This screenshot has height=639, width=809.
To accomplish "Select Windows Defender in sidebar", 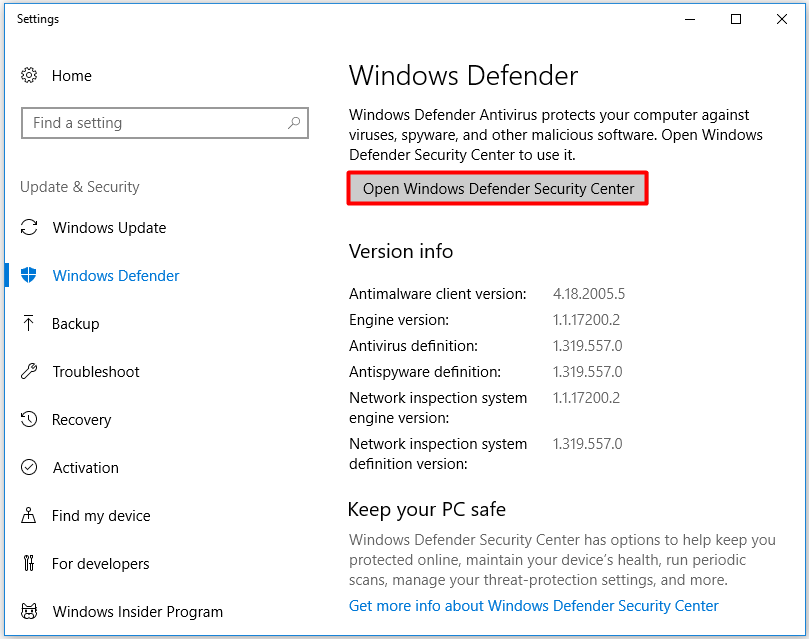I will pos(116,276).
